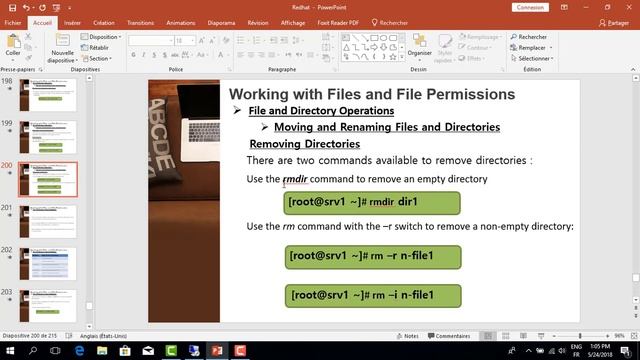
Task: Expand the shapes gallery more arrow
Action: coord(402,58)
